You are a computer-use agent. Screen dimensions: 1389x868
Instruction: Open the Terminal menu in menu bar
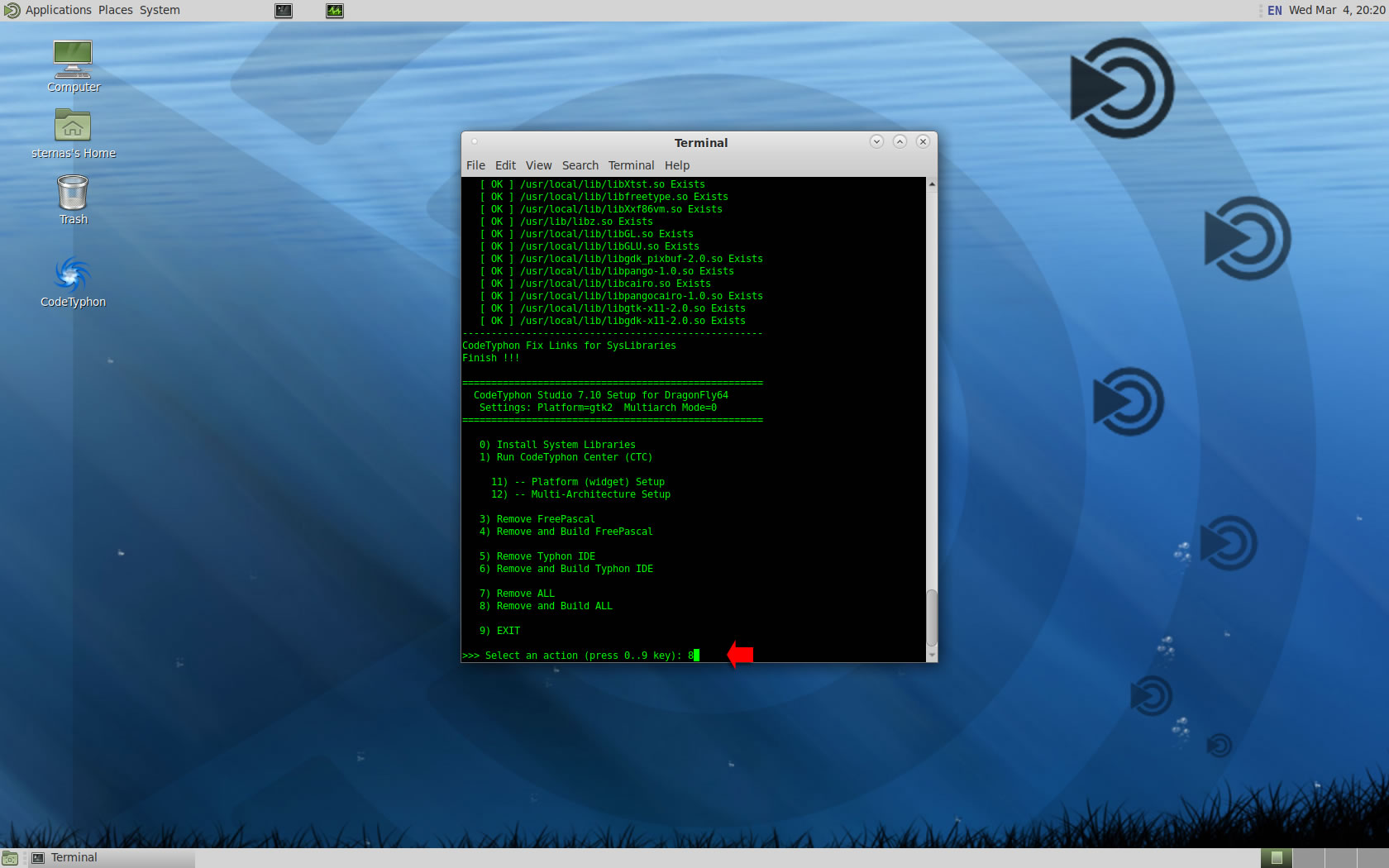(x=631, y=165)
